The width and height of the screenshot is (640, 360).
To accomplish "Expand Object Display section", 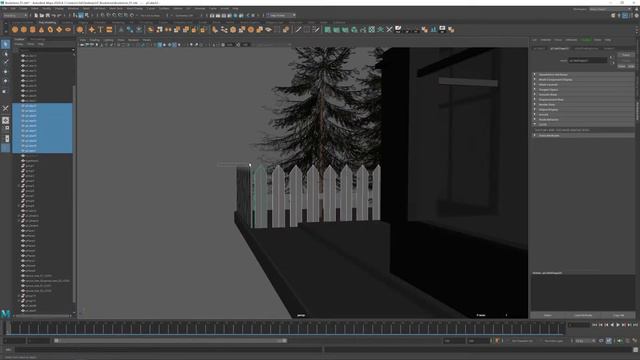I will pos(584,109).
